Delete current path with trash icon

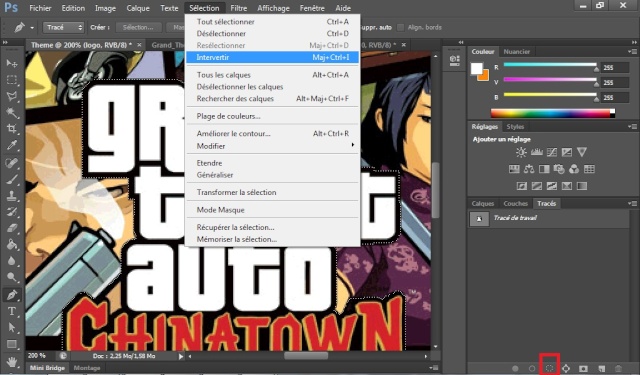coord(618,368)
